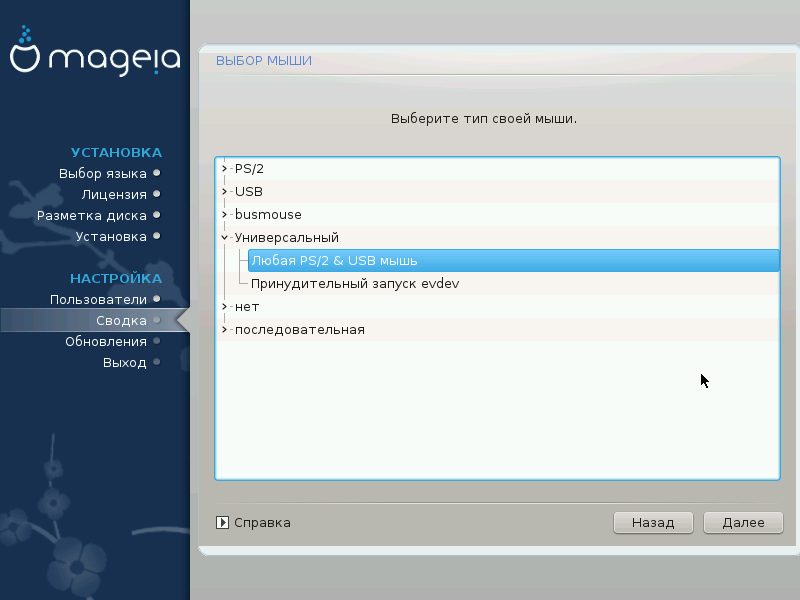Click the Назад button

(653, 522)
